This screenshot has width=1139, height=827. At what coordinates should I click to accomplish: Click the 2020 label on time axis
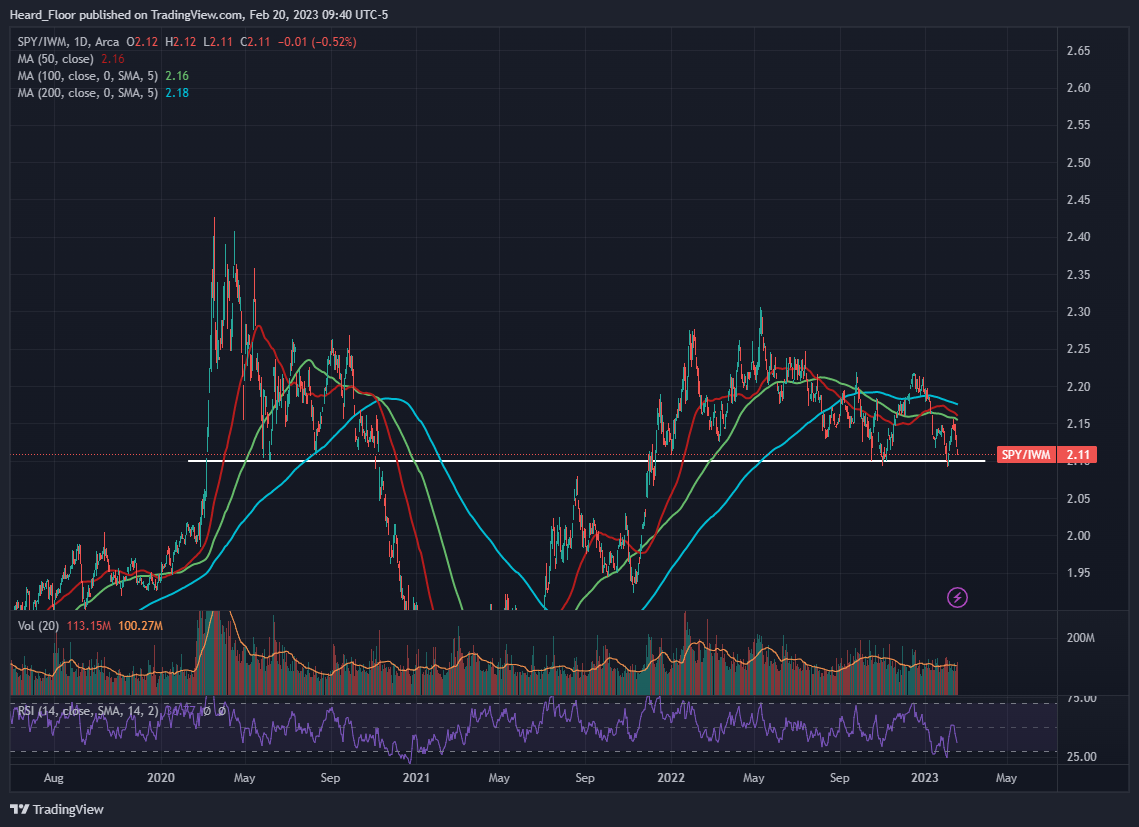[161, 778]
